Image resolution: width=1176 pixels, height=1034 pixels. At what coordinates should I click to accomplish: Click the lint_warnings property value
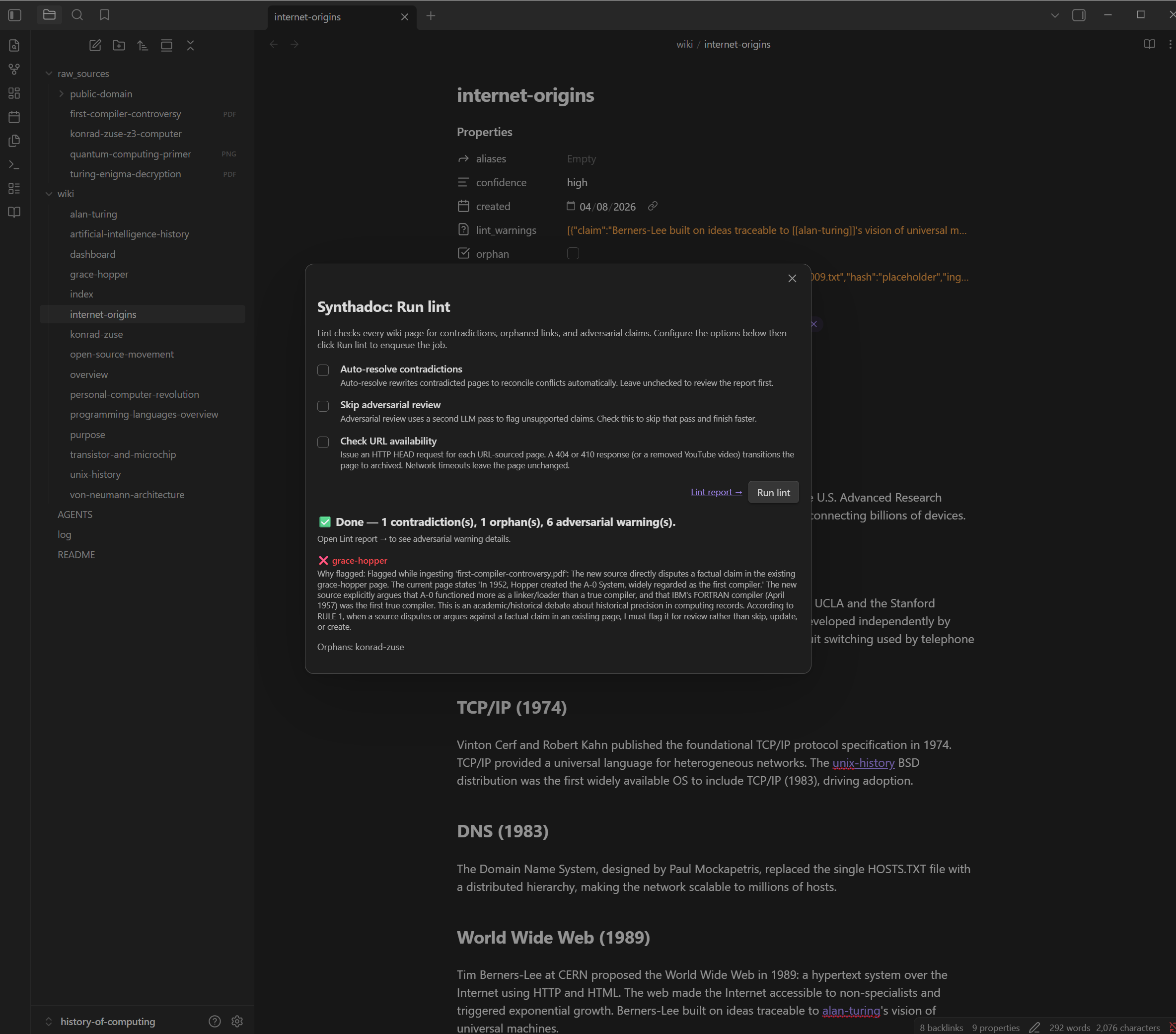tap(767, 230)
